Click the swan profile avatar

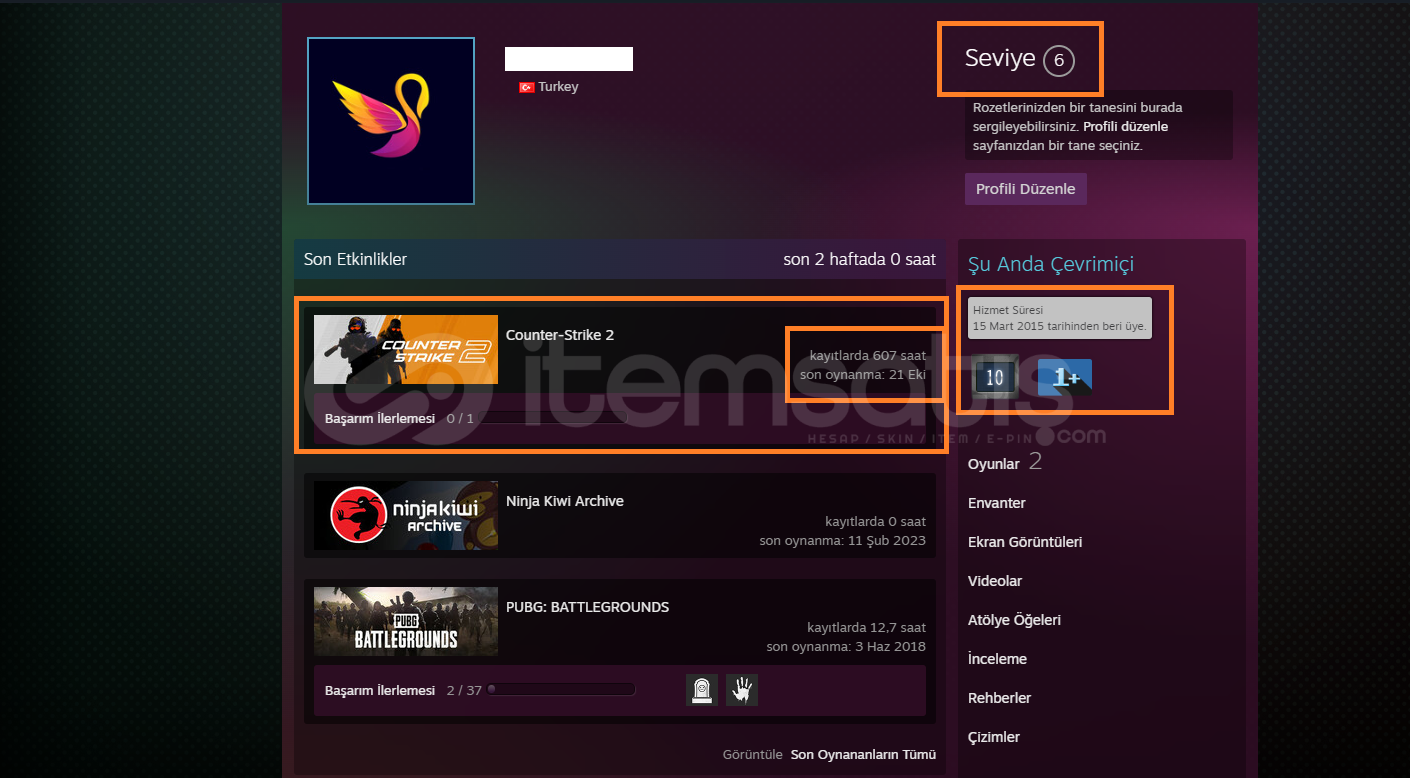click(391, 120)
